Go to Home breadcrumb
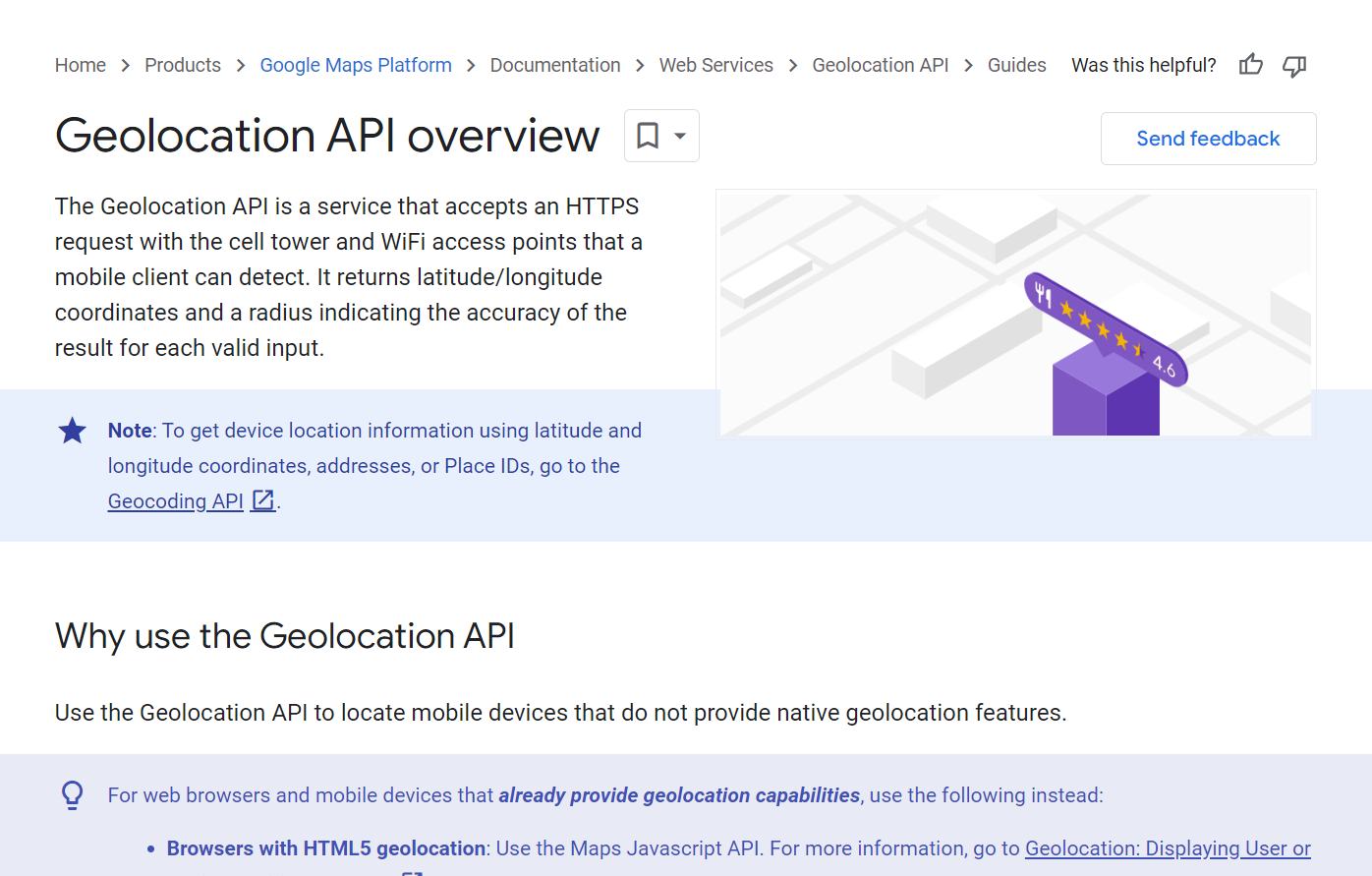Viewport: 1372px width, 876px height. (x=81, y=65)
